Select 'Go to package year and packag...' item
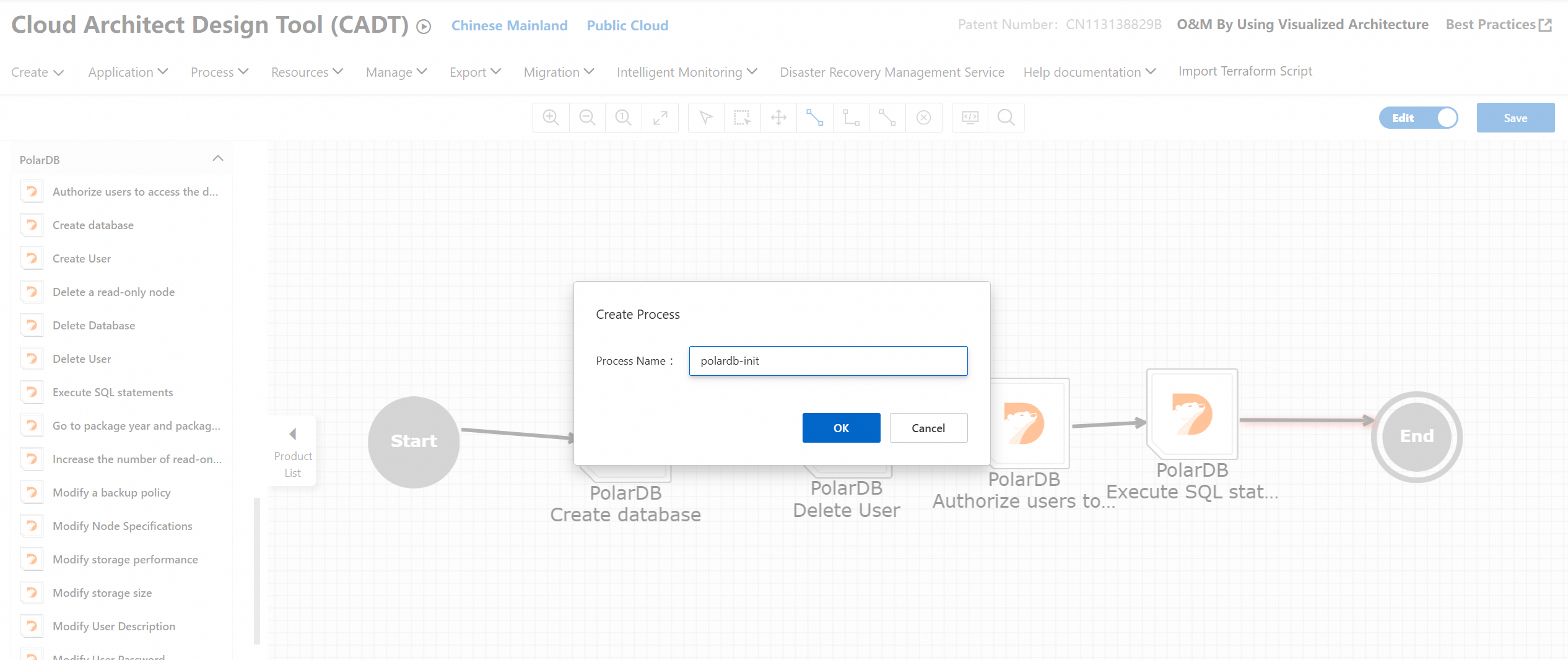 tap(121, 425)
